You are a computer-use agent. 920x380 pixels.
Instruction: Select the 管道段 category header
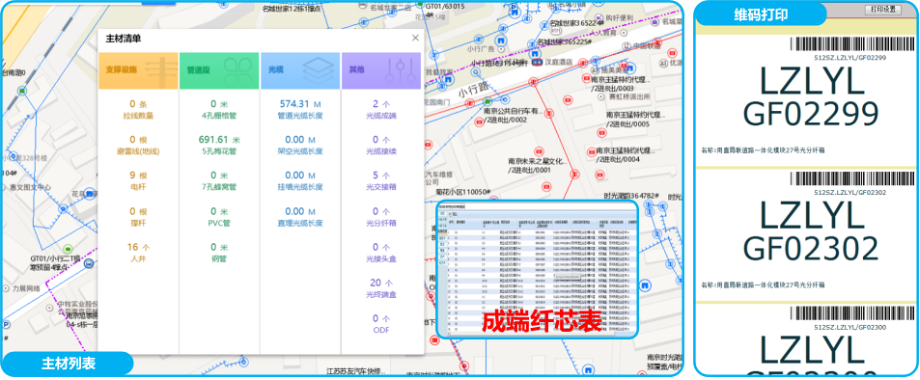click(219, 71)
